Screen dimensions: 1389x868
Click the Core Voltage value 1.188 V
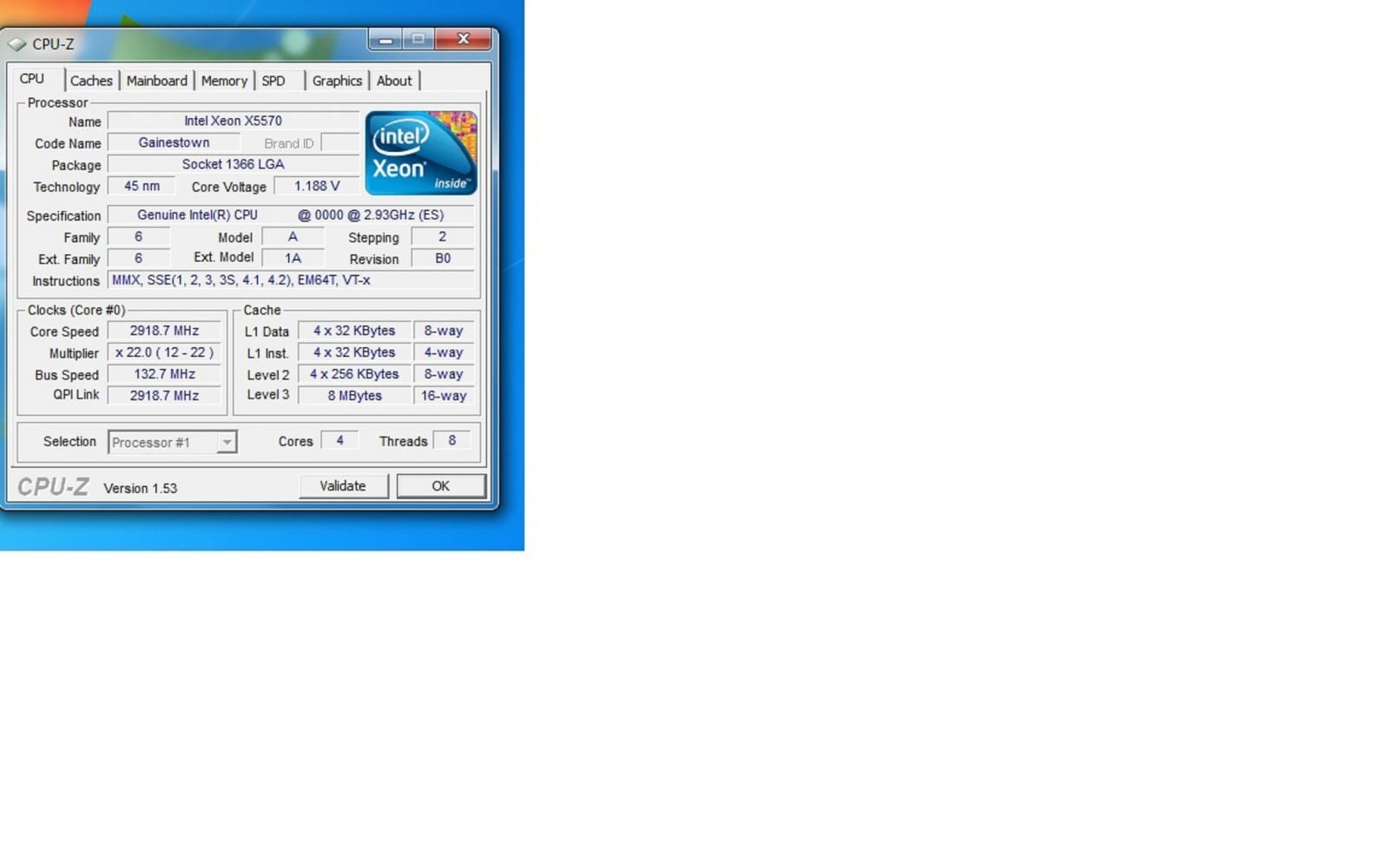[317, 187]
